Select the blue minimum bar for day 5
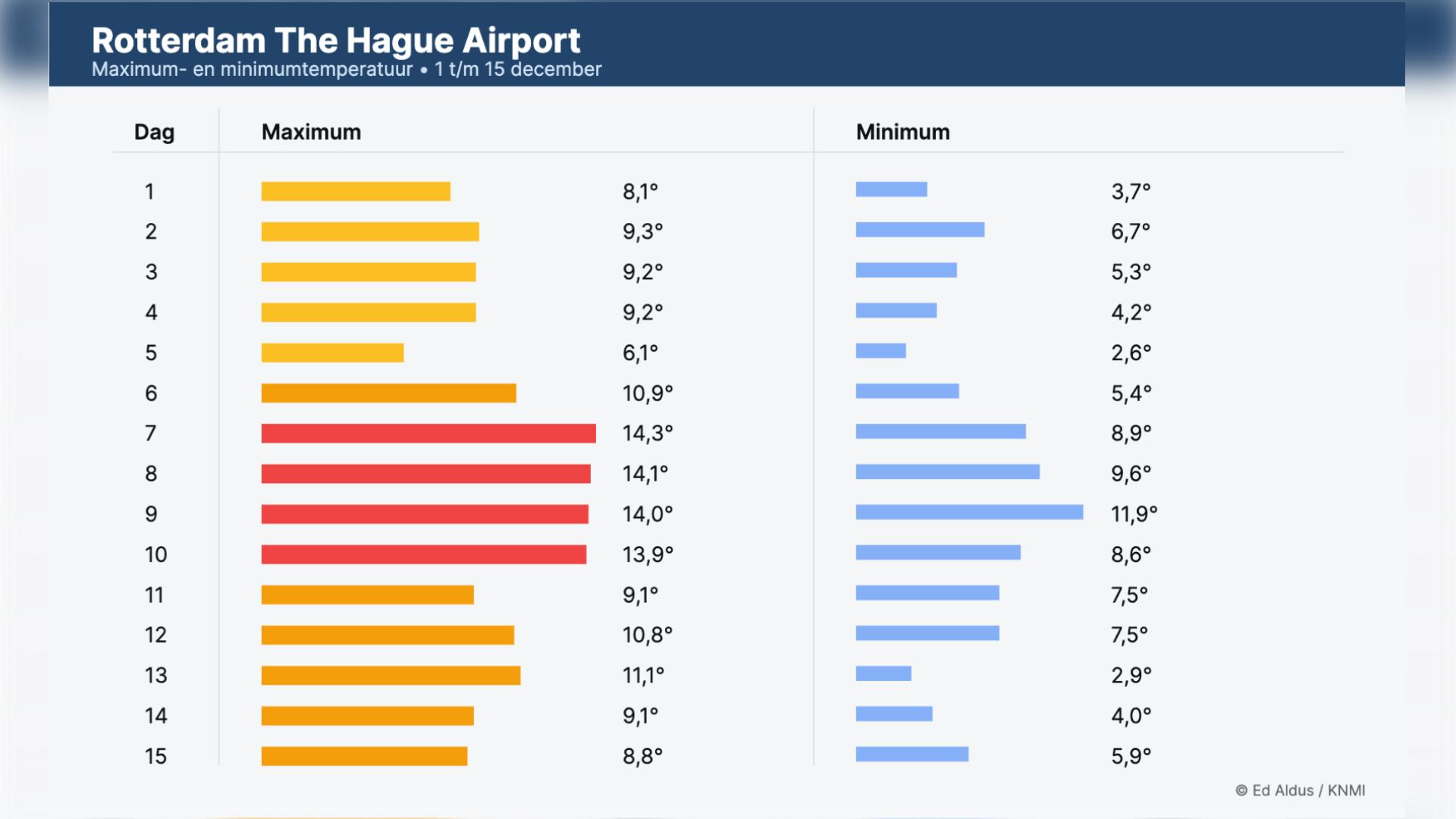 click(880, 350)
